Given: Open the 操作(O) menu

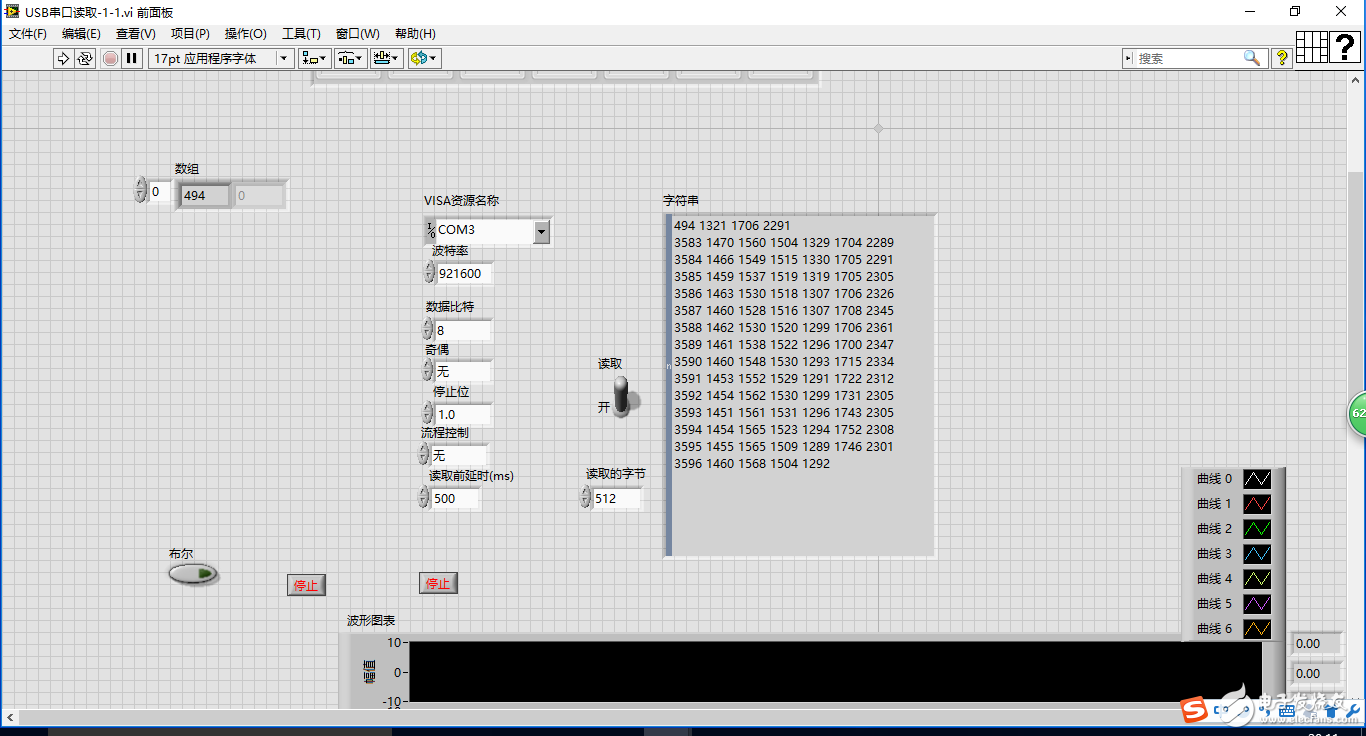Looking at the screenshot, I should click(246, 34).
